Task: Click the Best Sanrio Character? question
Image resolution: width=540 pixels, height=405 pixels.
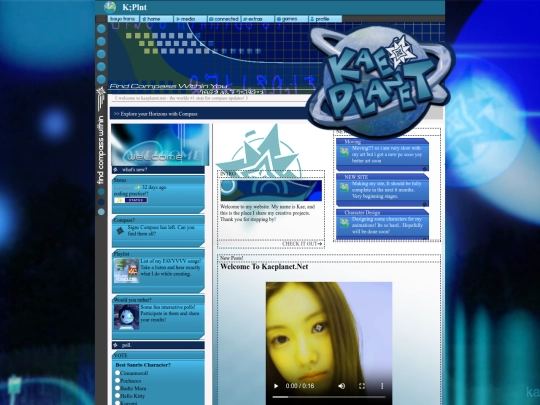Action: point(143,365)
